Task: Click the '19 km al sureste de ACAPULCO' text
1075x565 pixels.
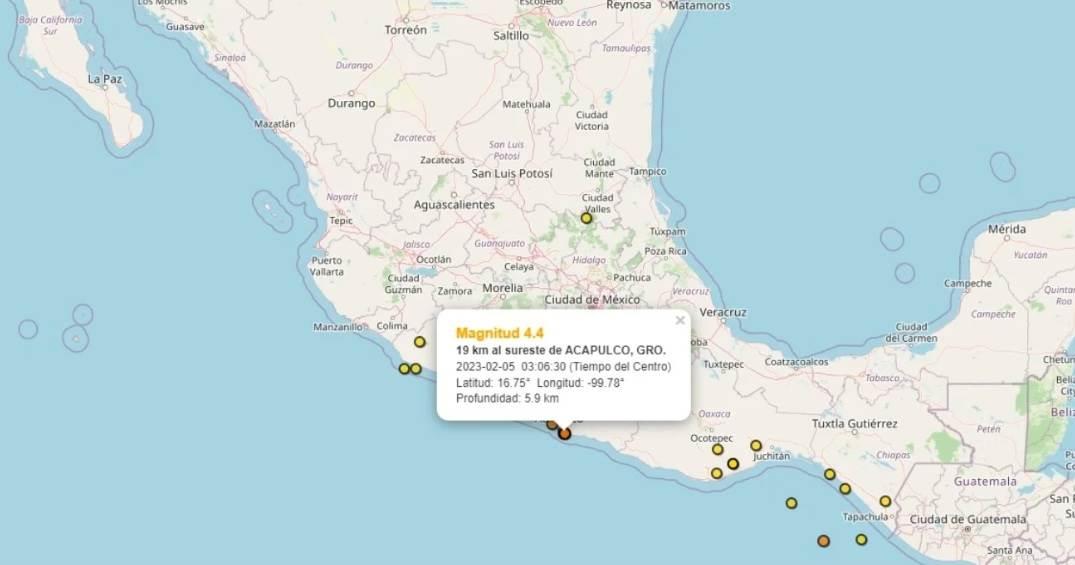Action: 560,350
